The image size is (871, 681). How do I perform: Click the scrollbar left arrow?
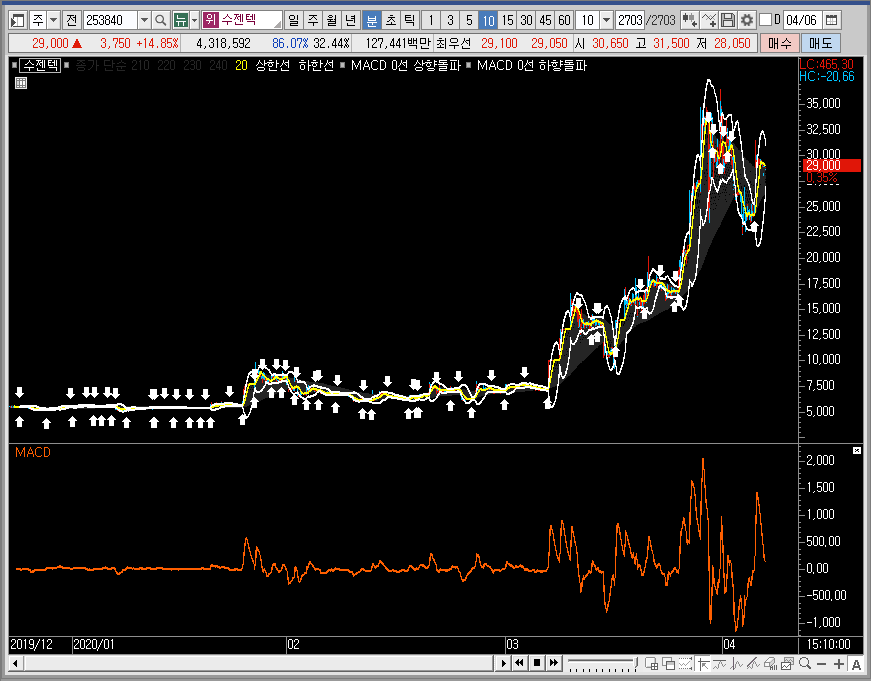16,663
